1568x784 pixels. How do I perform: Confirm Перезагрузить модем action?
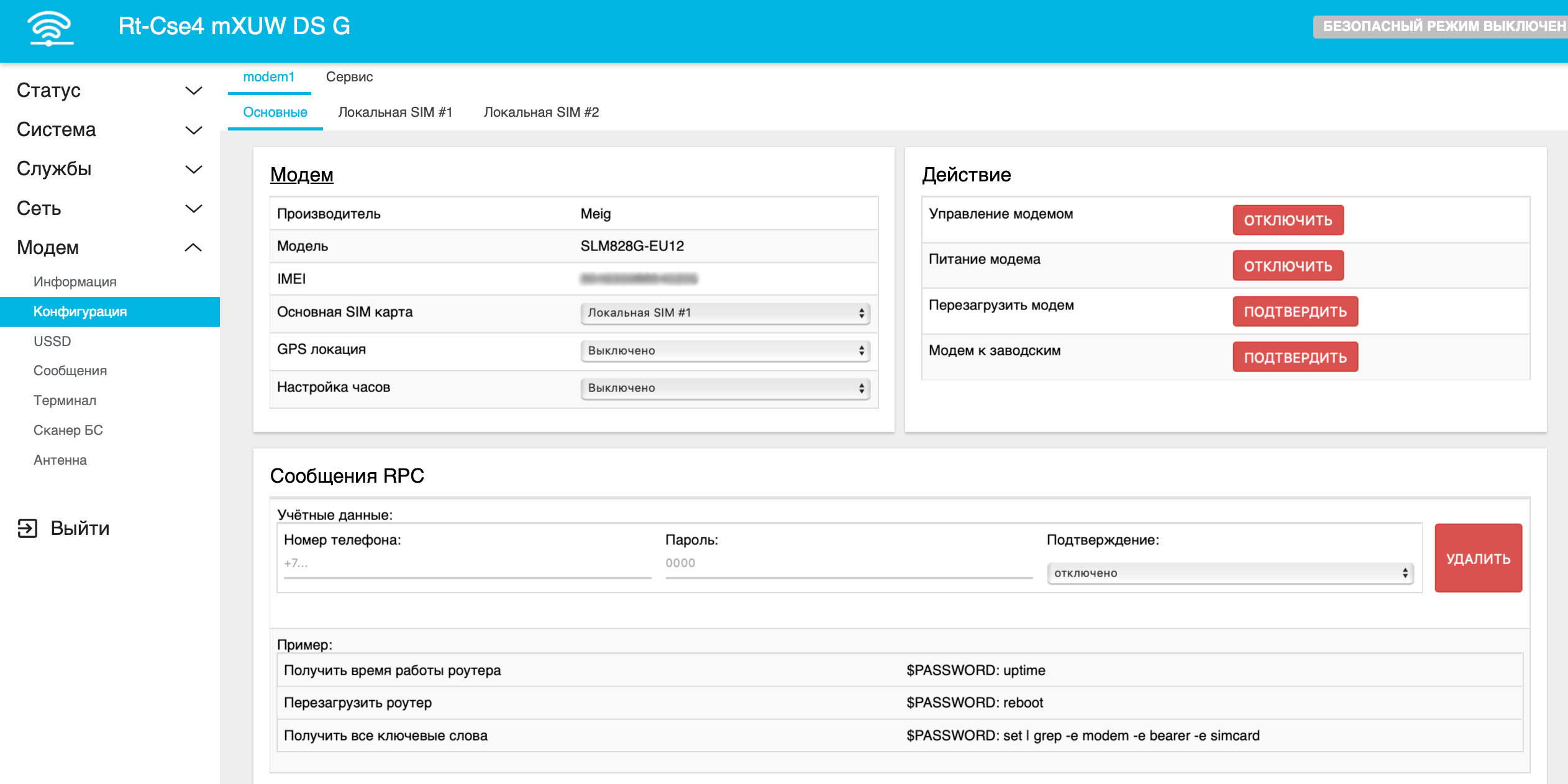(x=1295, y=312)
